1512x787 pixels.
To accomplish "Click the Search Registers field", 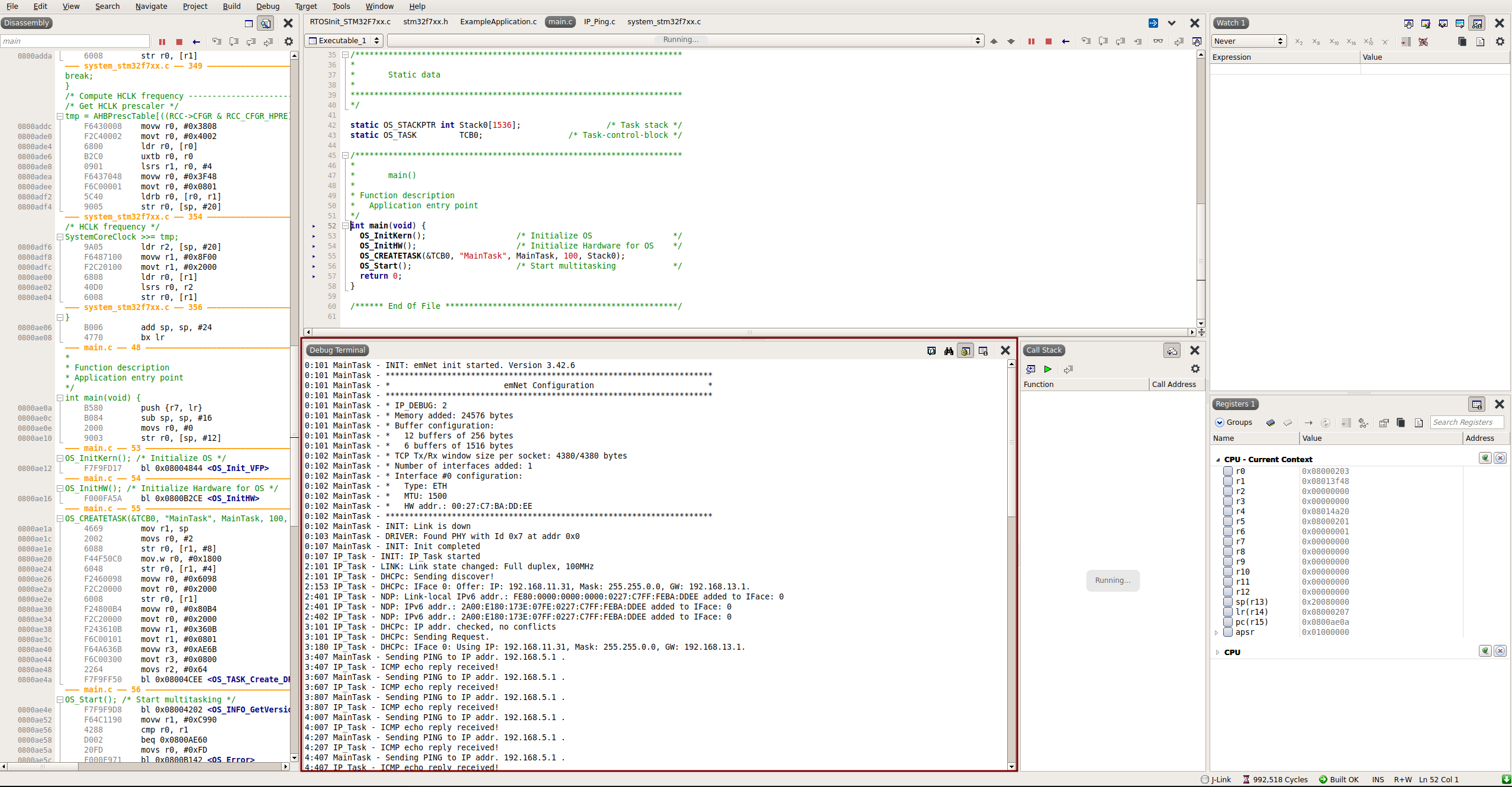I will point(1466,422).
